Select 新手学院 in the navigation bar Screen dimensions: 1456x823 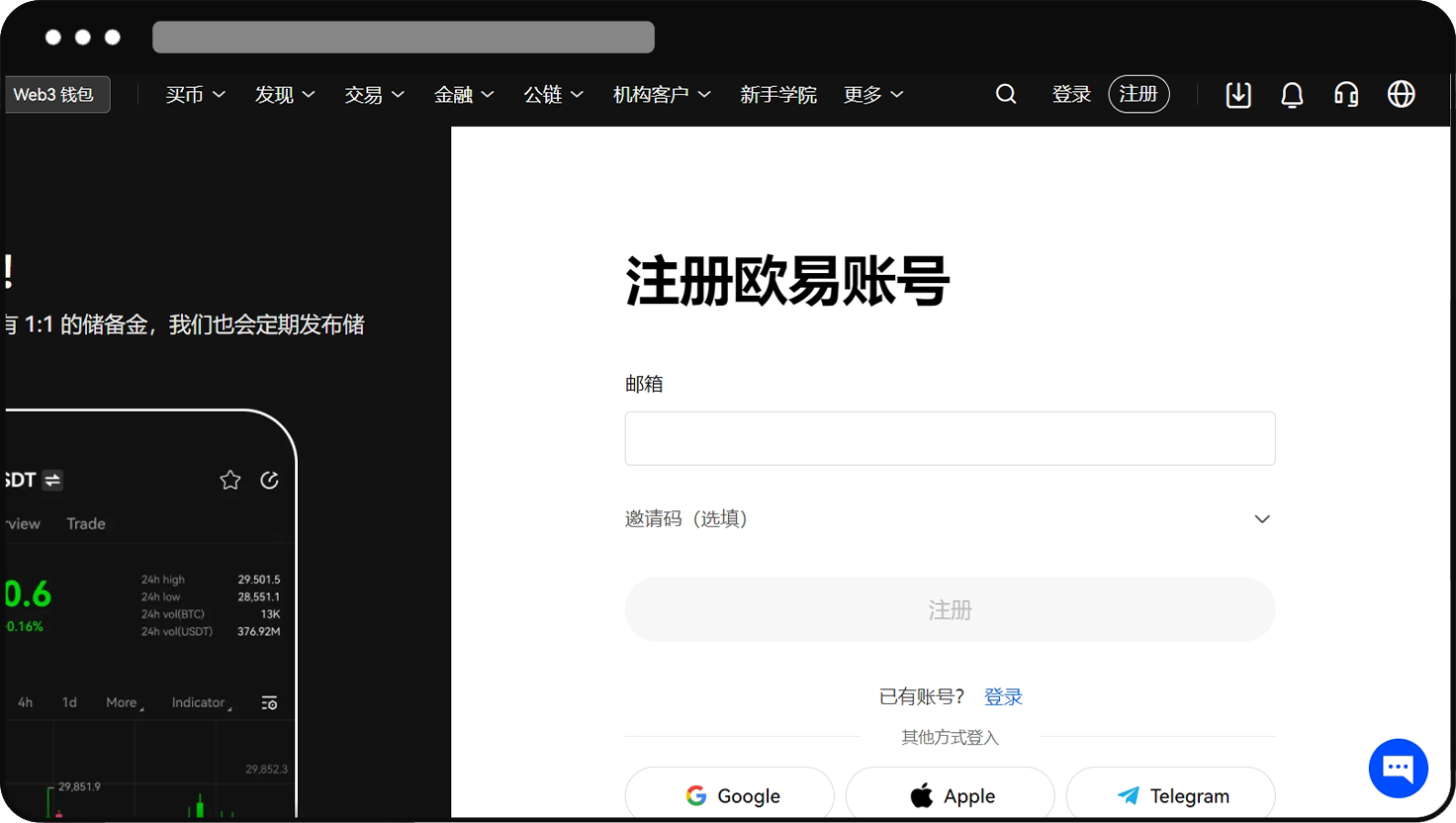[779, 94]
